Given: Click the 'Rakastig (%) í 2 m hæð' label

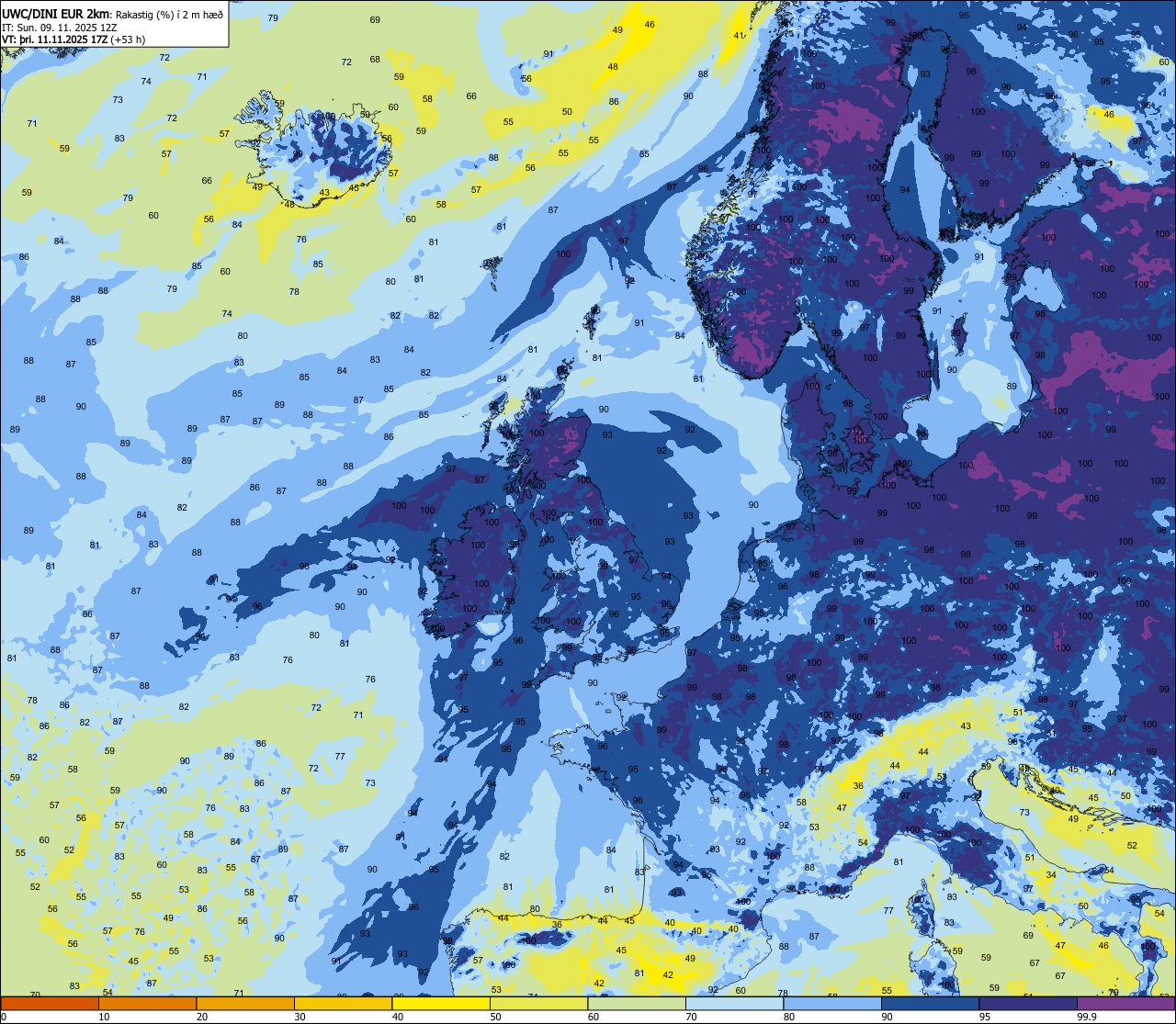Looking at the screenshot, I should click(168, 13).
